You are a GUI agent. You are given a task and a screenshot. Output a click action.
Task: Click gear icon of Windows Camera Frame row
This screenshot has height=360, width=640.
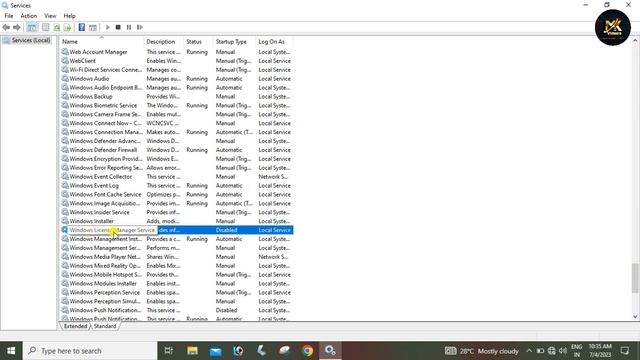tap(65, 114)
